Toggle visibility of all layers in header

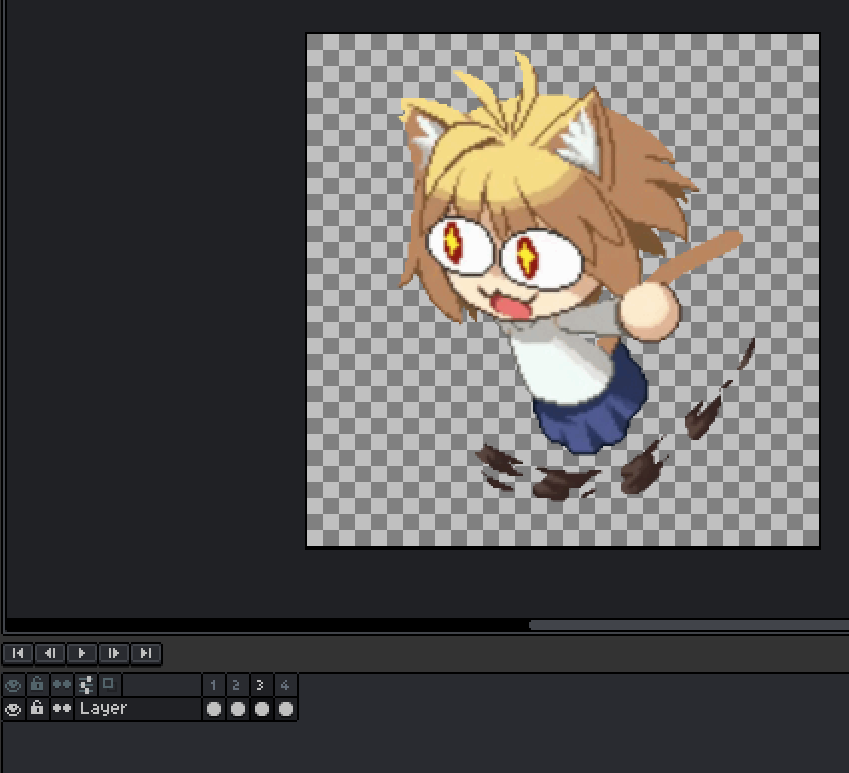click(13, 685)
